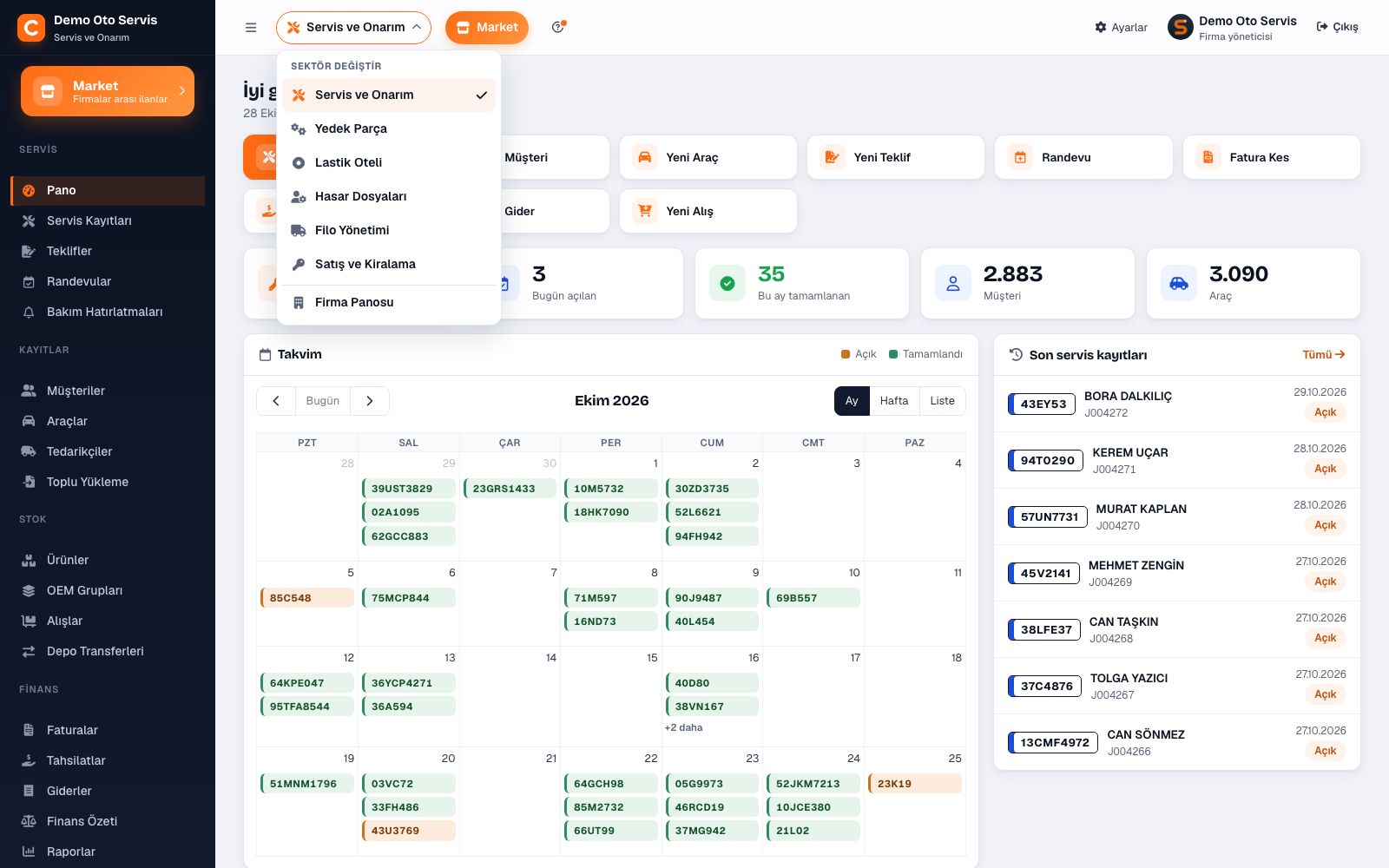Expand the +2 daha calendar link
This screenshot has width=1389, height=868.
click(x=684, y=727)
